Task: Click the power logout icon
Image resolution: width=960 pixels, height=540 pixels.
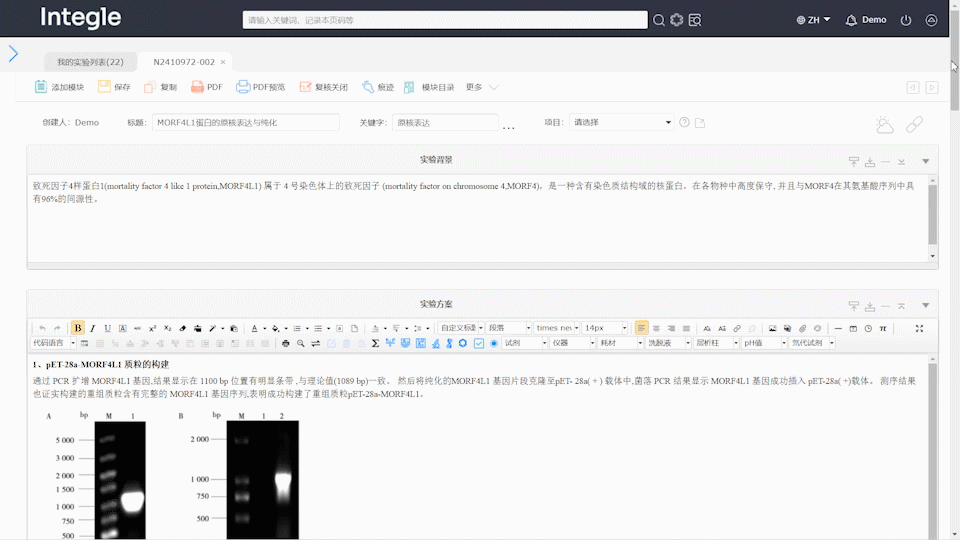Action: [906, 20]
